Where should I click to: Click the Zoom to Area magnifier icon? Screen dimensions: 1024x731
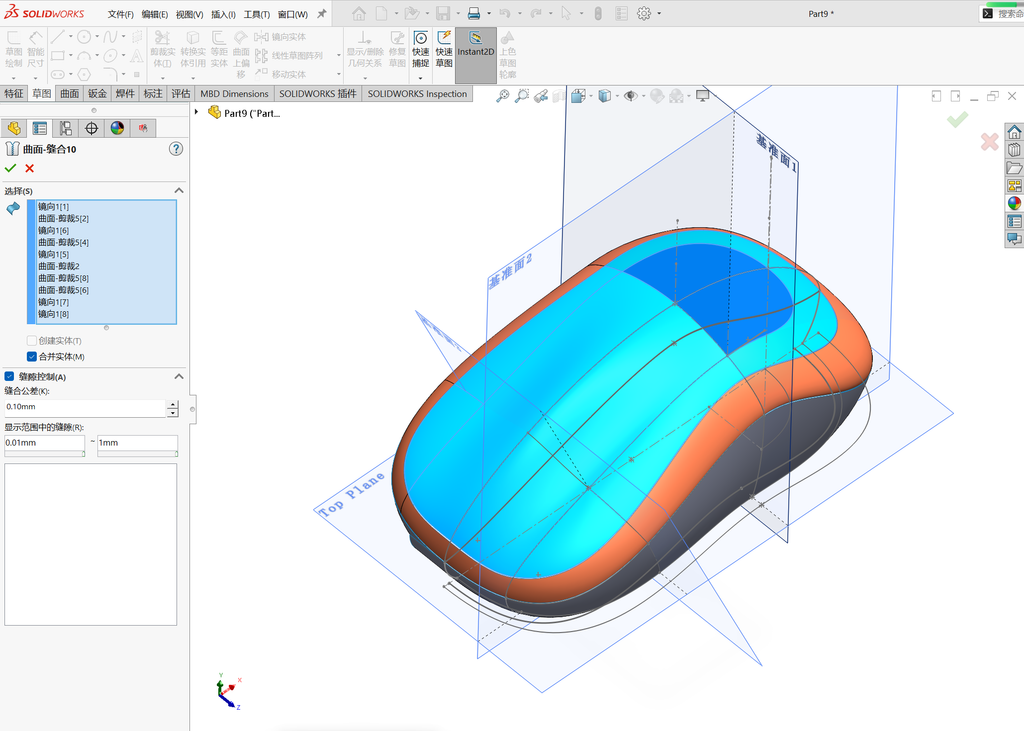tap(521, 96)
